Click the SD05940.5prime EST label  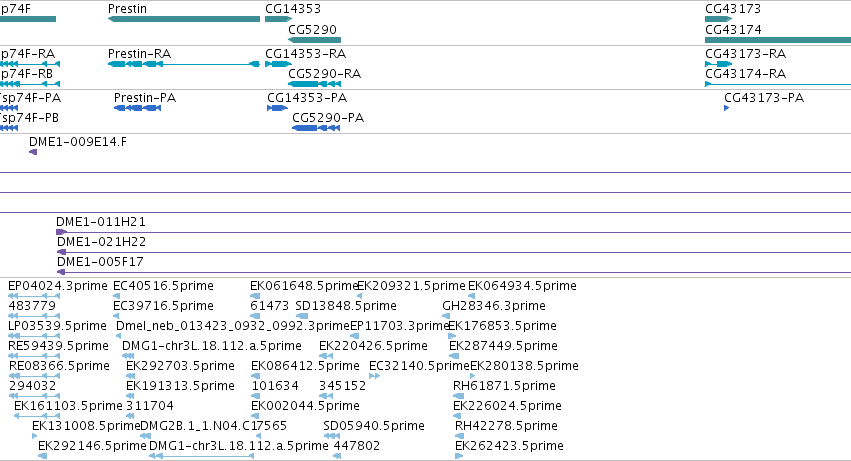(x=374, y=426)
